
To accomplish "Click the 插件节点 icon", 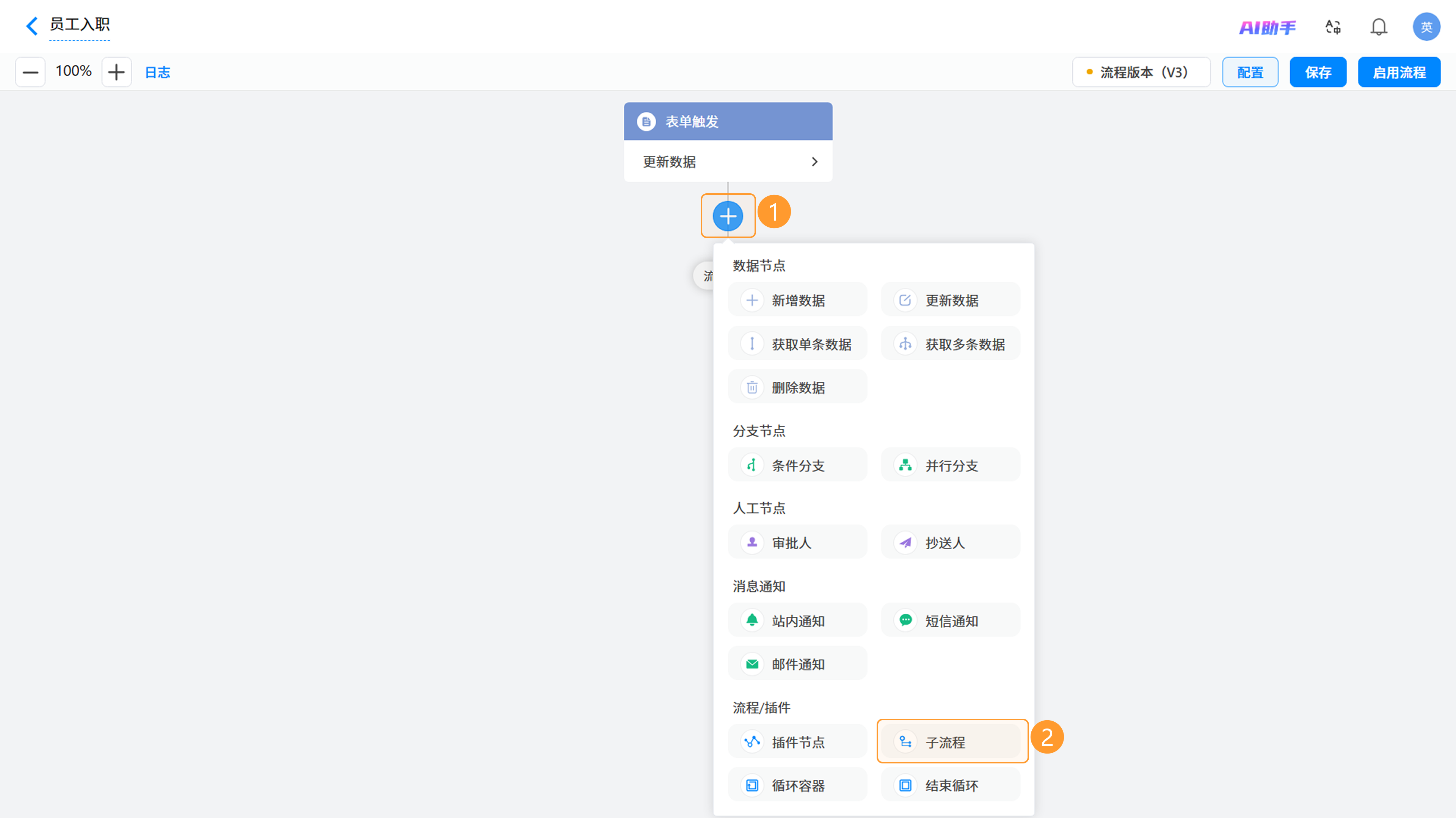I will pos(752,742).
